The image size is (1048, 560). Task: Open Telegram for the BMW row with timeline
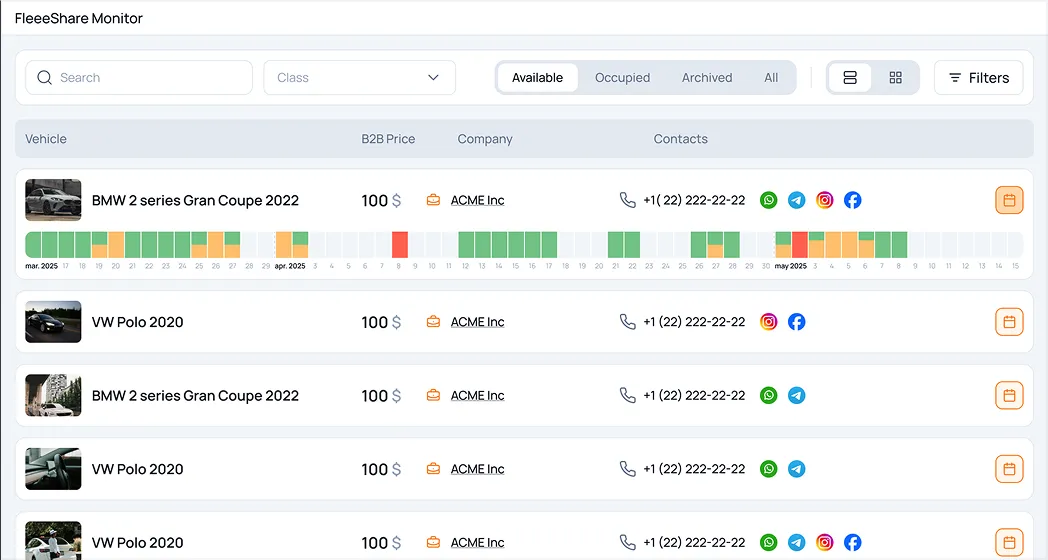coord(797,200)
